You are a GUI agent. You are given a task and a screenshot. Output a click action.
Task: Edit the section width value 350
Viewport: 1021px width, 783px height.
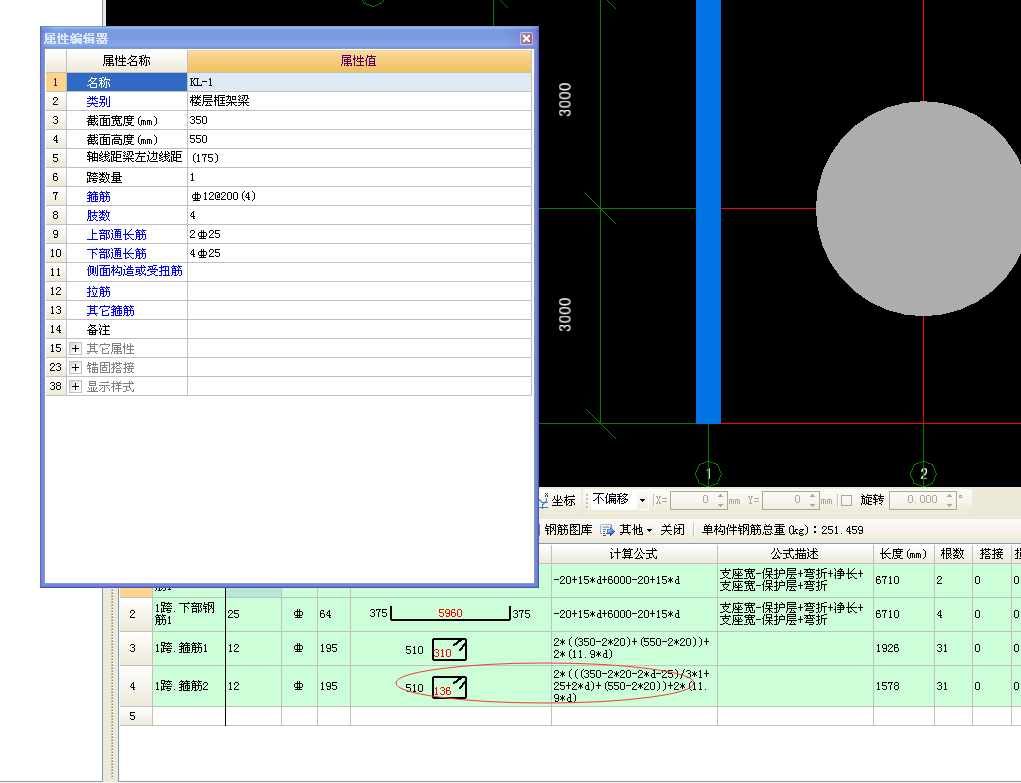coord(359,121)
